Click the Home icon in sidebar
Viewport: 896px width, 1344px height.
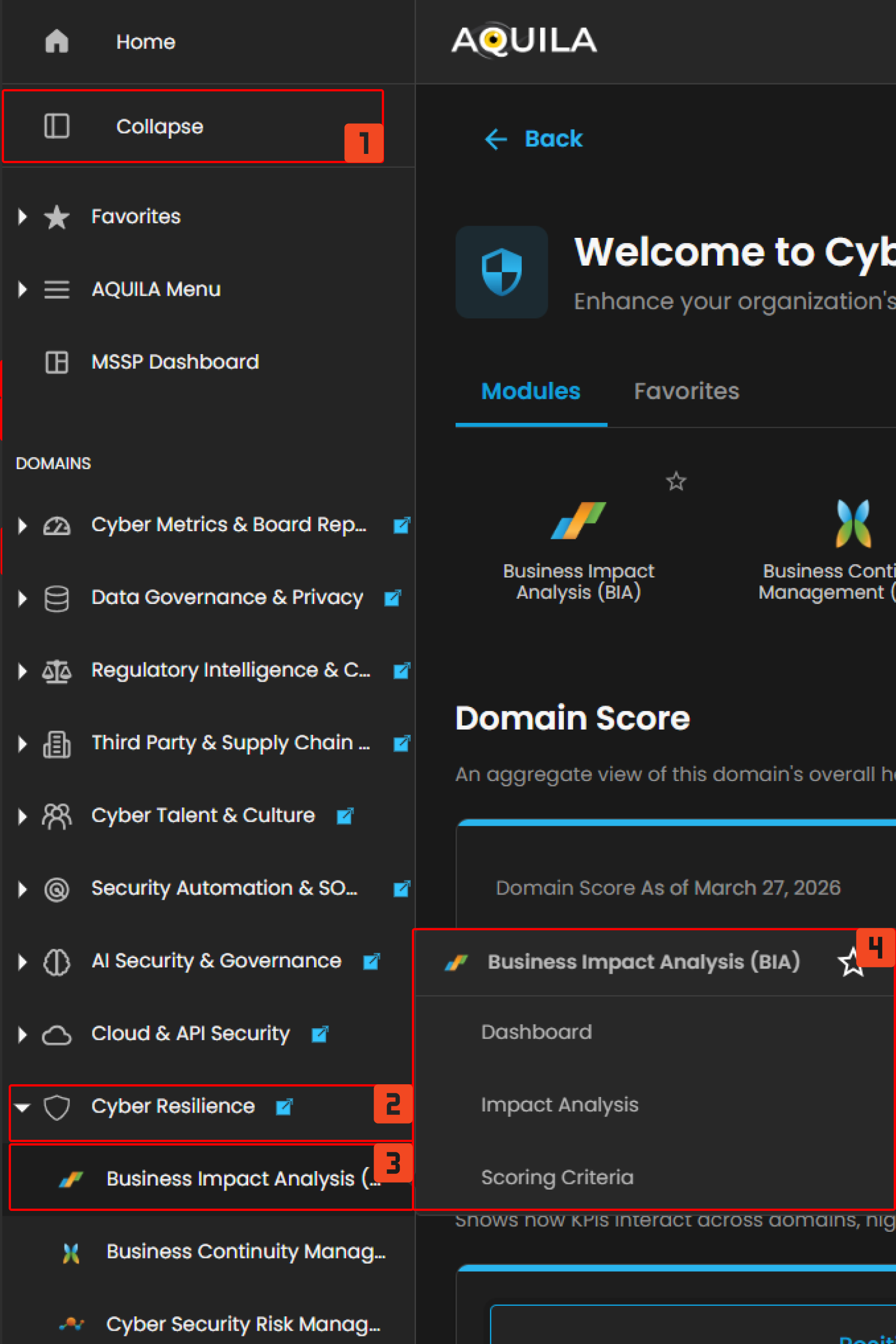pos(57,42)
